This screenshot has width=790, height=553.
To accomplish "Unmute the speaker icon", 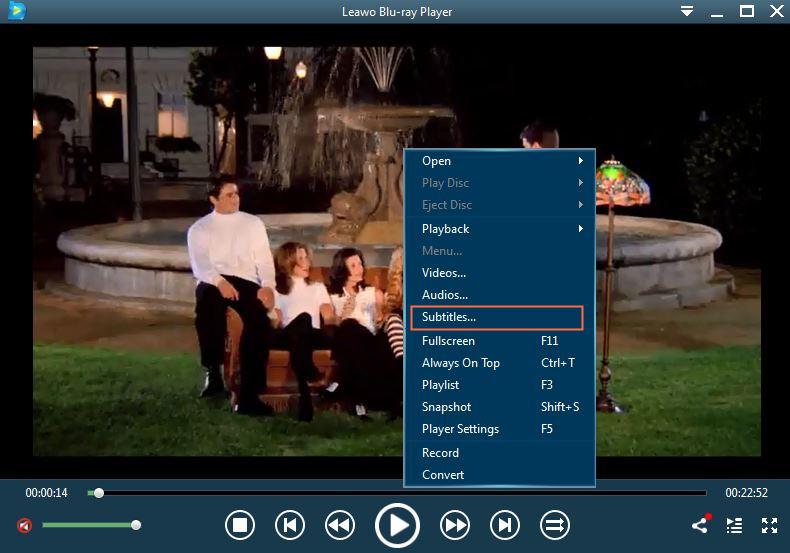I will pos(24,525).
